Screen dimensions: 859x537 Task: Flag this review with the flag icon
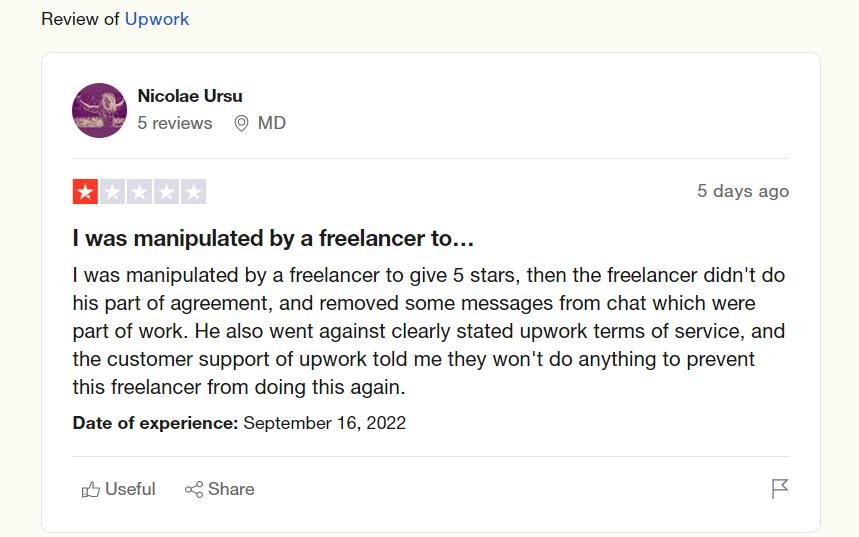(x=780, y=489)
